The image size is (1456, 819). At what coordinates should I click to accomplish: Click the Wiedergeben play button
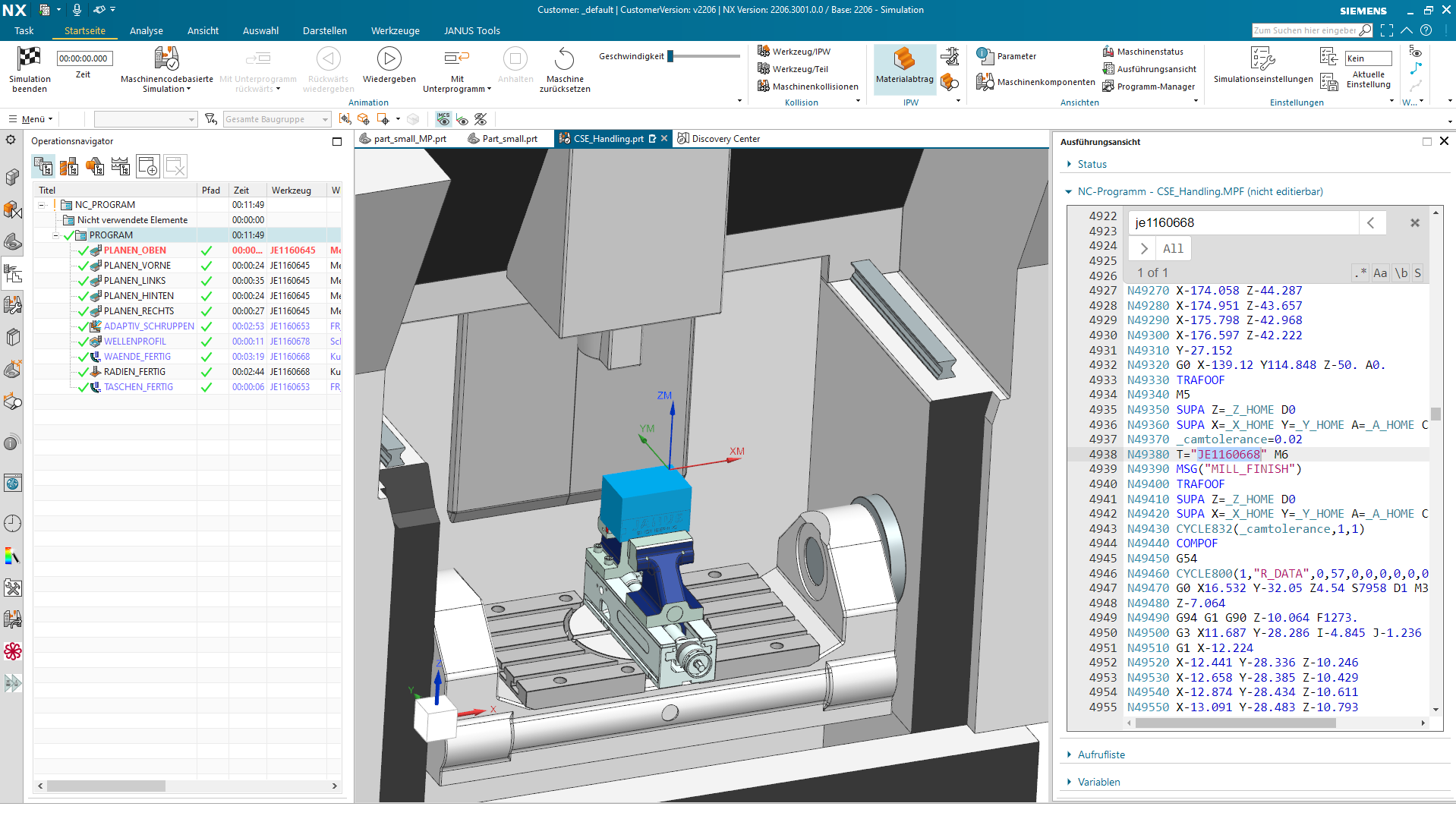[x=389, y=58]
